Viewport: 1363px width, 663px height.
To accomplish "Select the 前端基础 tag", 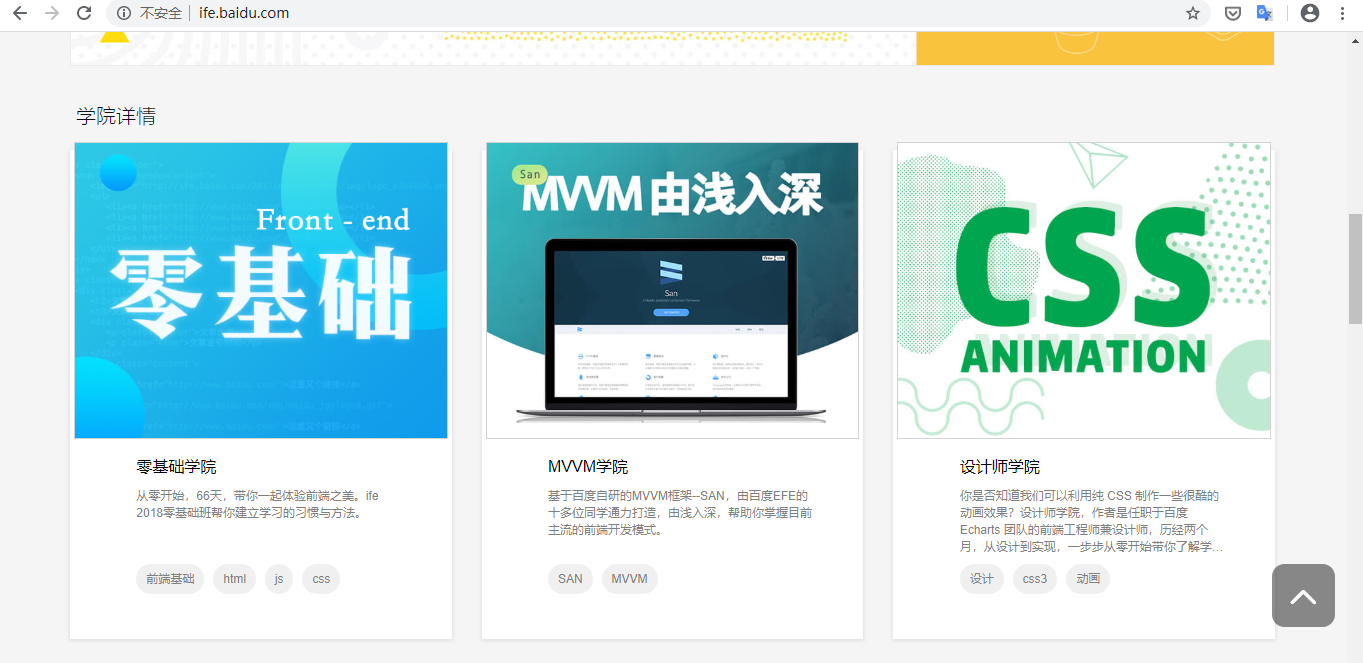I will click(170, 579).
